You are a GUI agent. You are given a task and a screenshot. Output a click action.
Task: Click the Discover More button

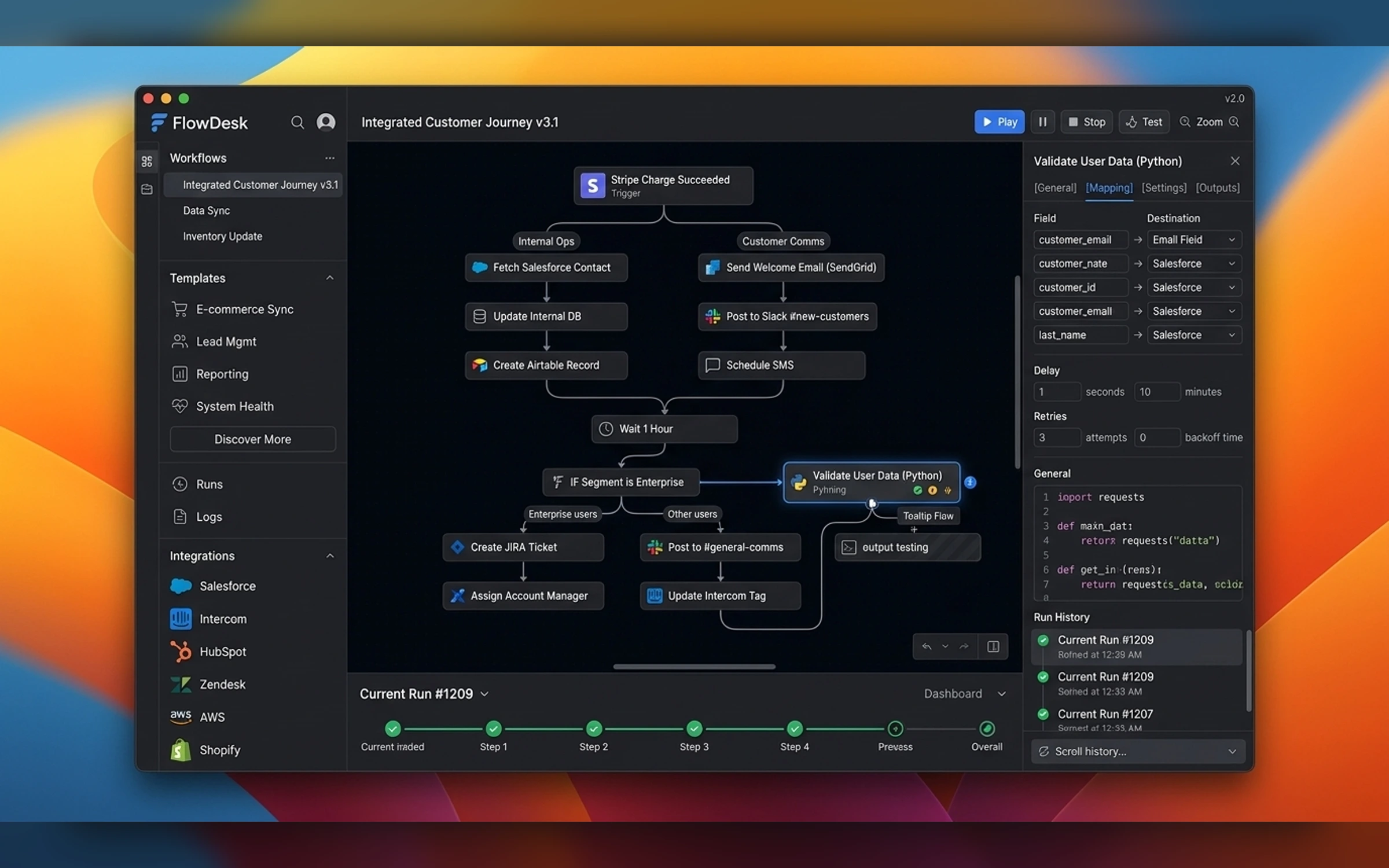point(253,439)
